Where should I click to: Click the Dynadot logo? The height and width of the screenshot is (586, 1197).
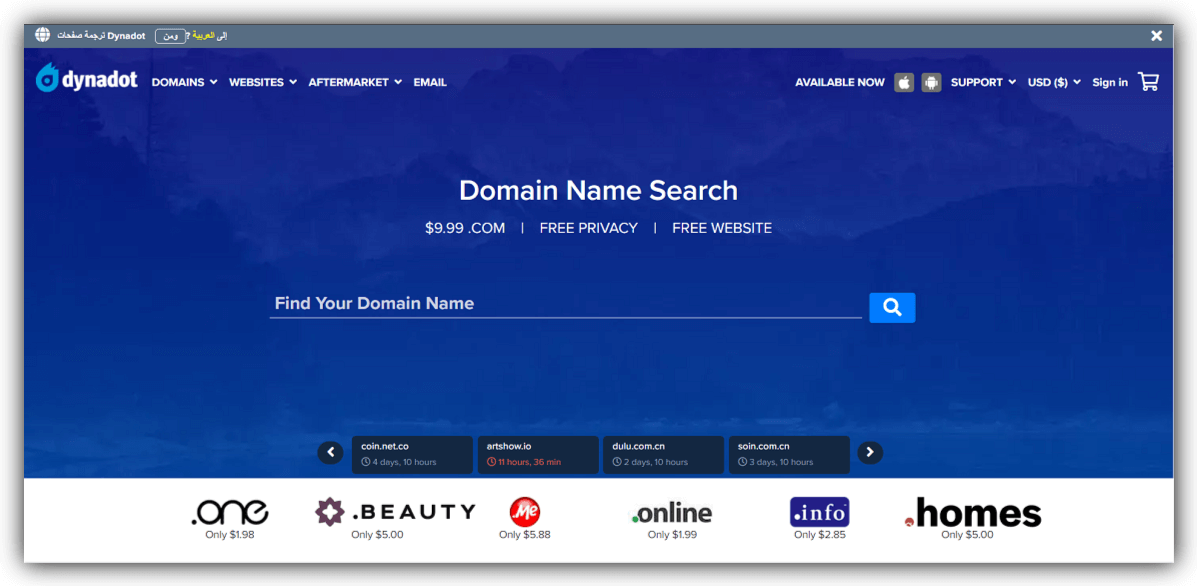[86, 79]
